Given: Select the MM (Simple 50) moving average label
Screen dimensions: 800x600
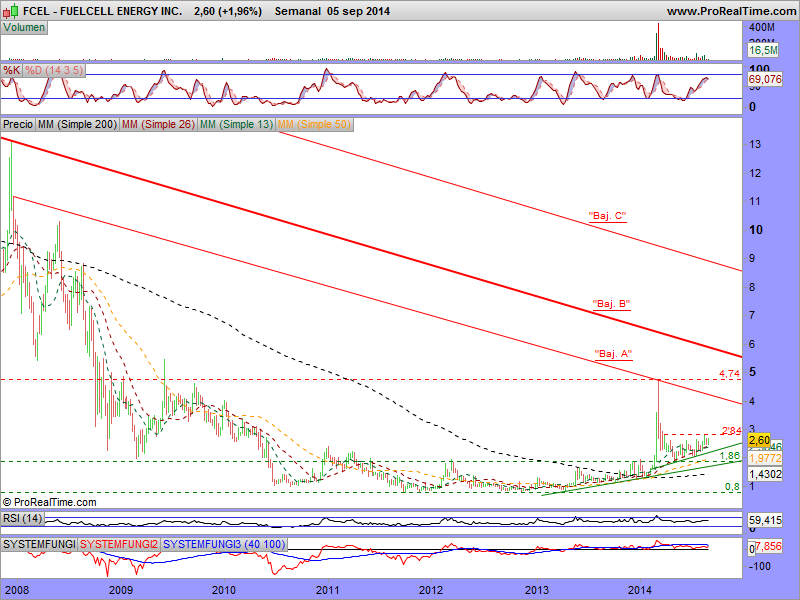Looking at the screenshot, I should 314,124.
